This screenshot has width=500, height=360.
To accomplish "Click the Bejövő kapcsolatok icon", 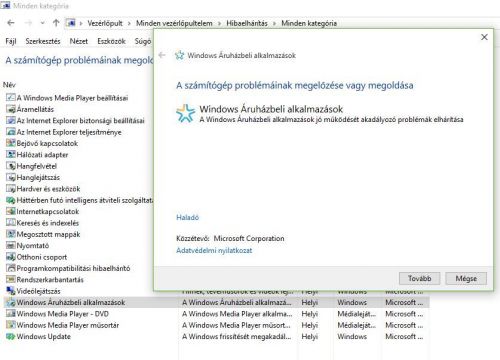I will (11, 143).
